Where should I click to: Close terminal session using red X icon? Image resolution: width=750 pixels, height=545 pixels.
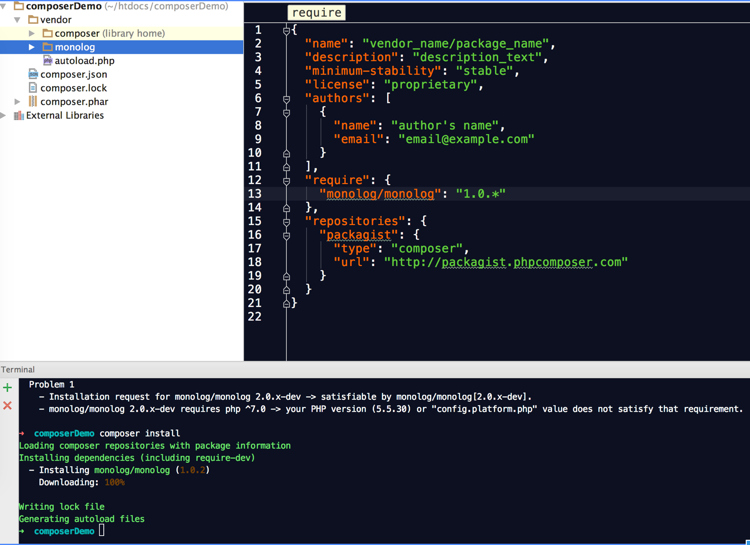point(8,405)
